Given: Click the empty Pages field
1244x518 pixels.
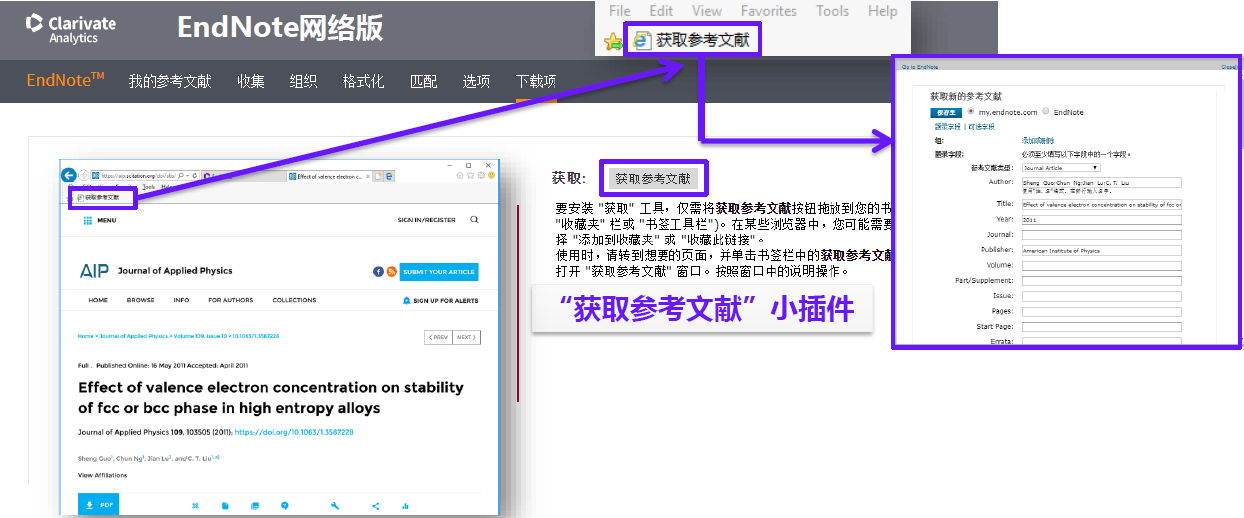Looking at the screenshot, I should 1102,312.
